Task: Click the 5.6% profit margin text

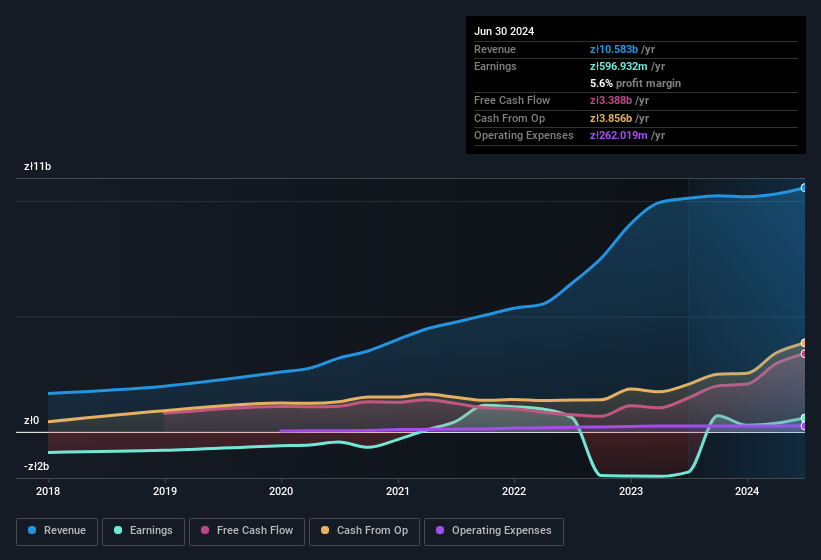Action: 636,83
